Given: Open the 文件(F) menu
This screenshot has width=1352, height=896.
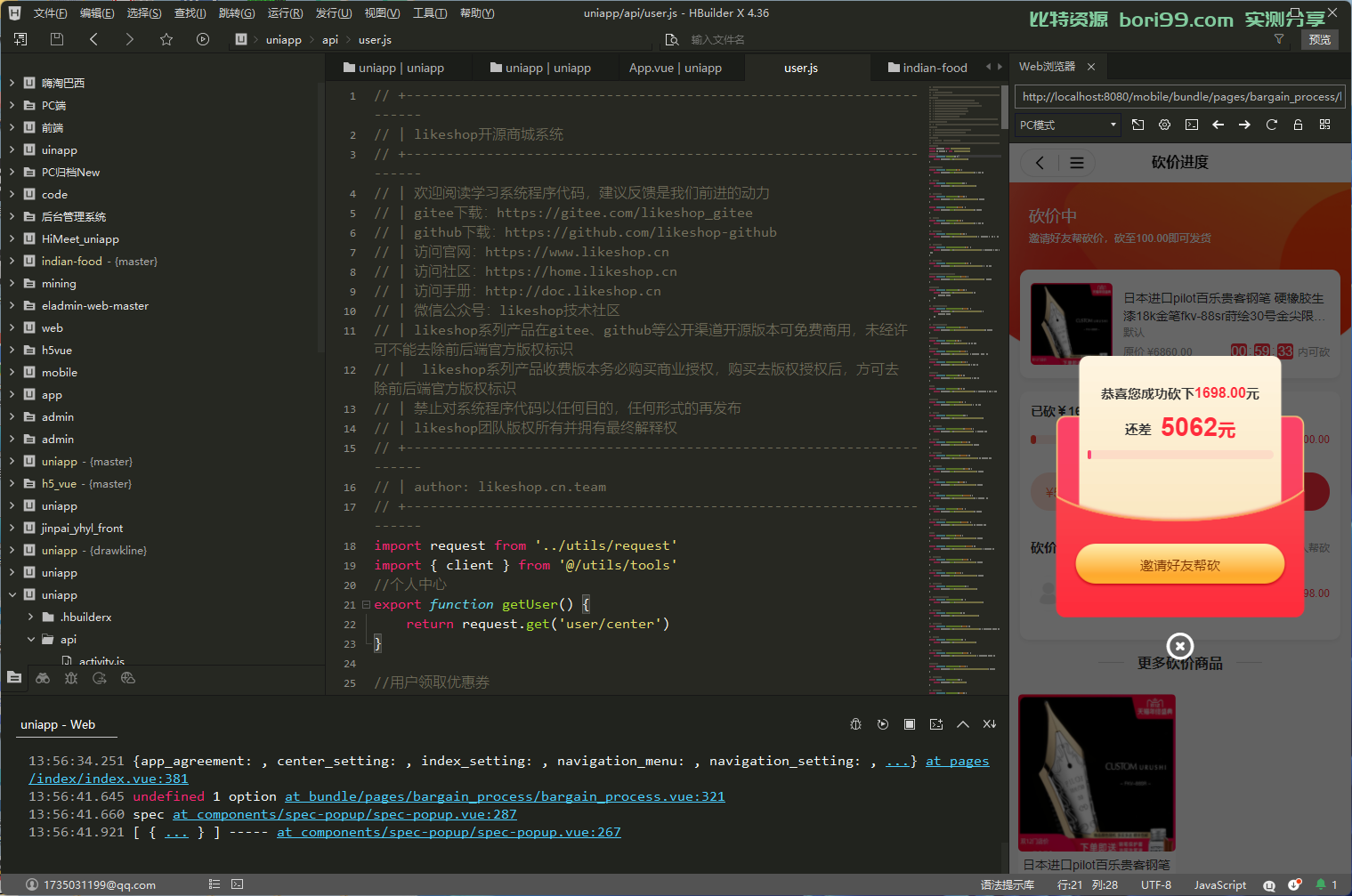Looking at the screenshot, I should [x=50, y=13].
